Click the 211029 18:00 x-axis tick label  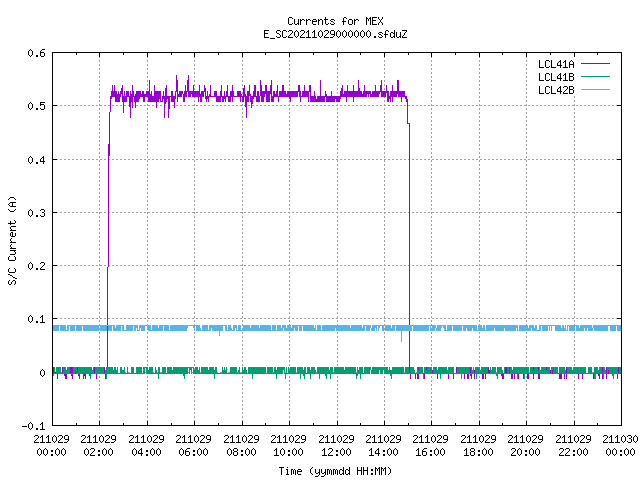point(478,446)
